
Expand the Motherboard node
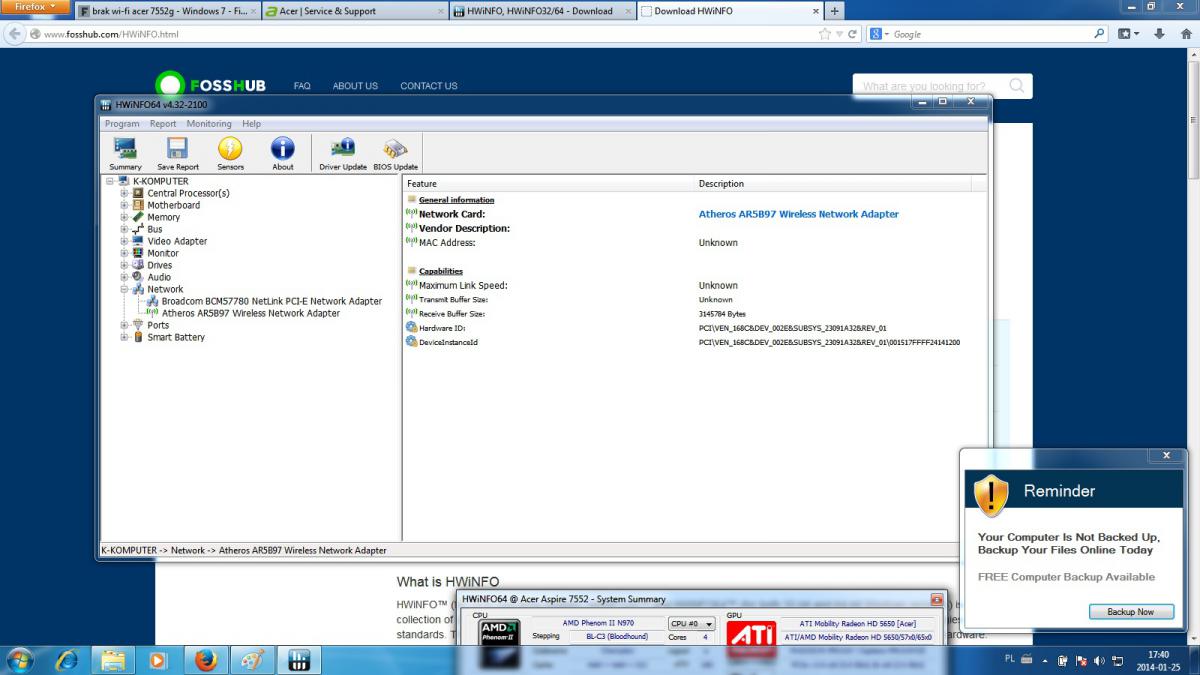tap(125, 205)
